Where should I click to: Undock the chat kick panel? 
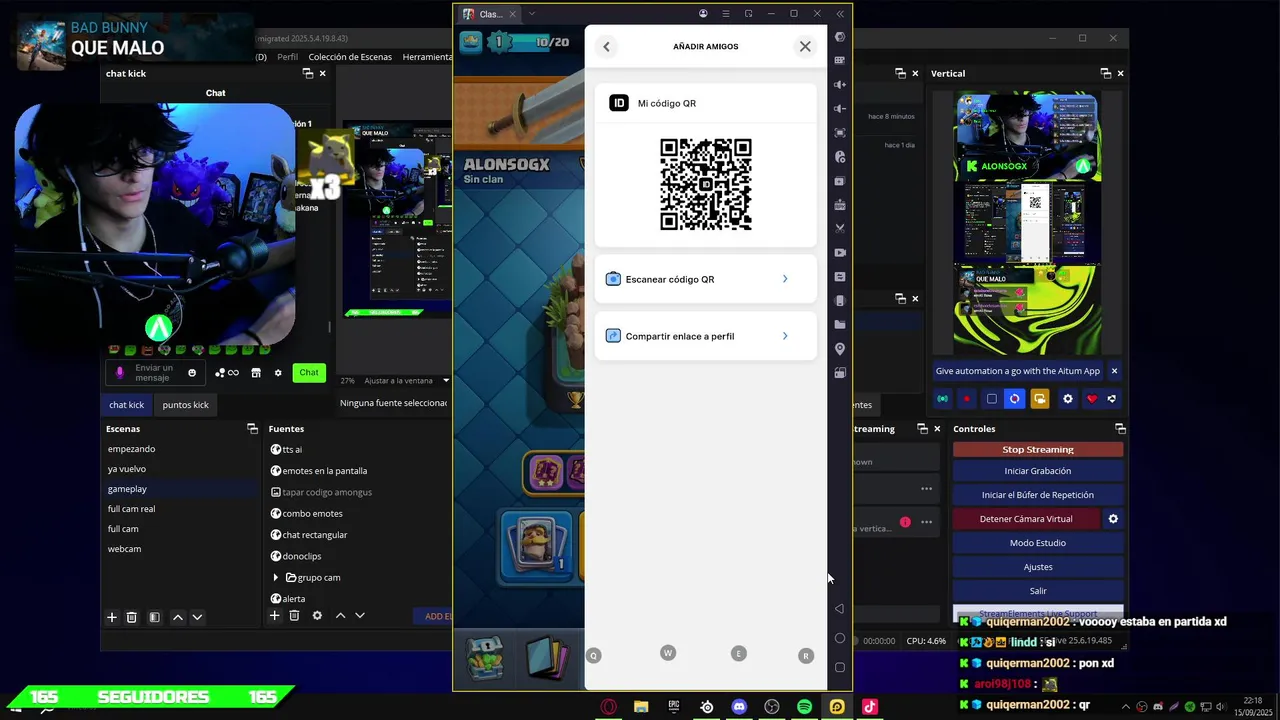click(x=308, y=73)
